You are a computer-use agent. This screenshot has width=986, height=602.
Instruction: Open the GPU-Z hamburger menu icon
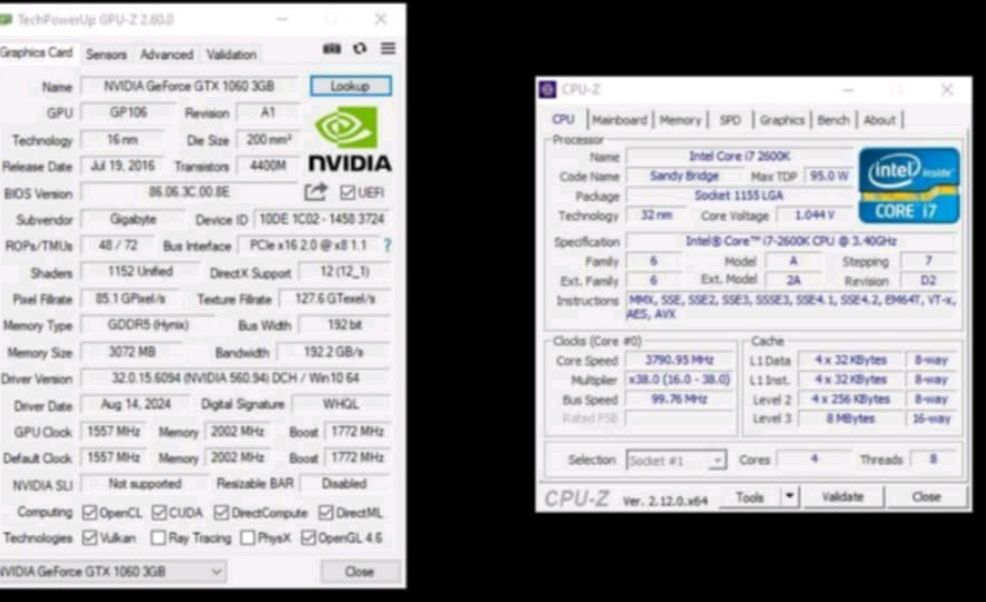[x=388, y=48]
